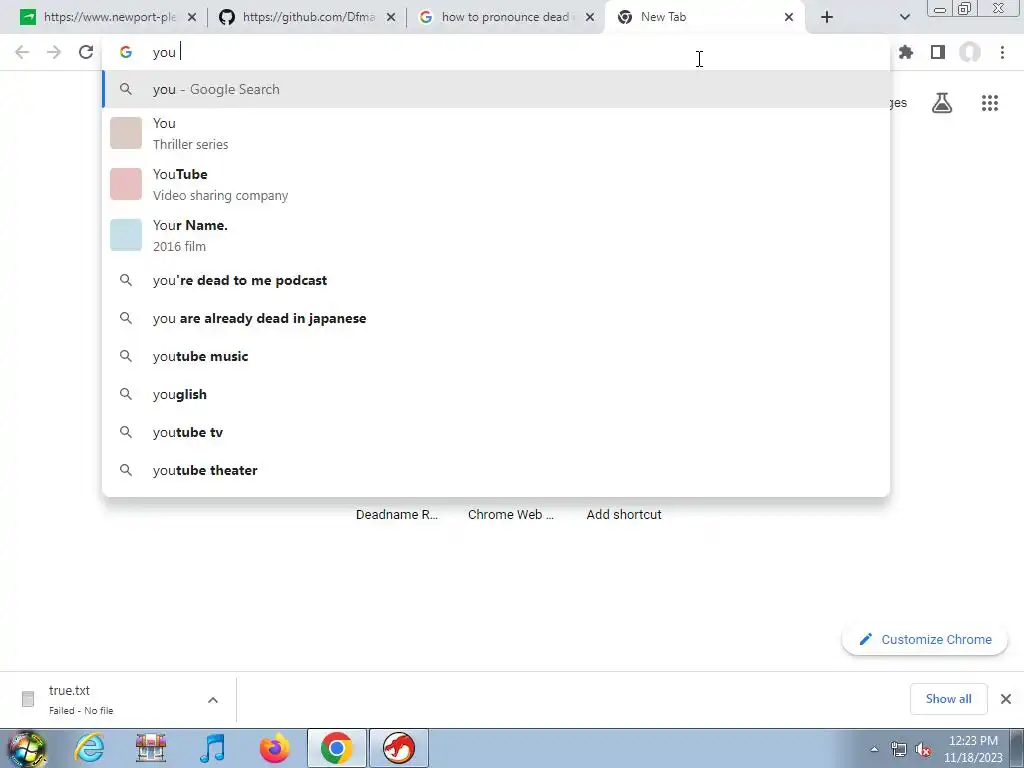Viewport: 1024px width, 768px height.
Task: Launch Internet Explorer from taskbar
Action: (89, 748)
